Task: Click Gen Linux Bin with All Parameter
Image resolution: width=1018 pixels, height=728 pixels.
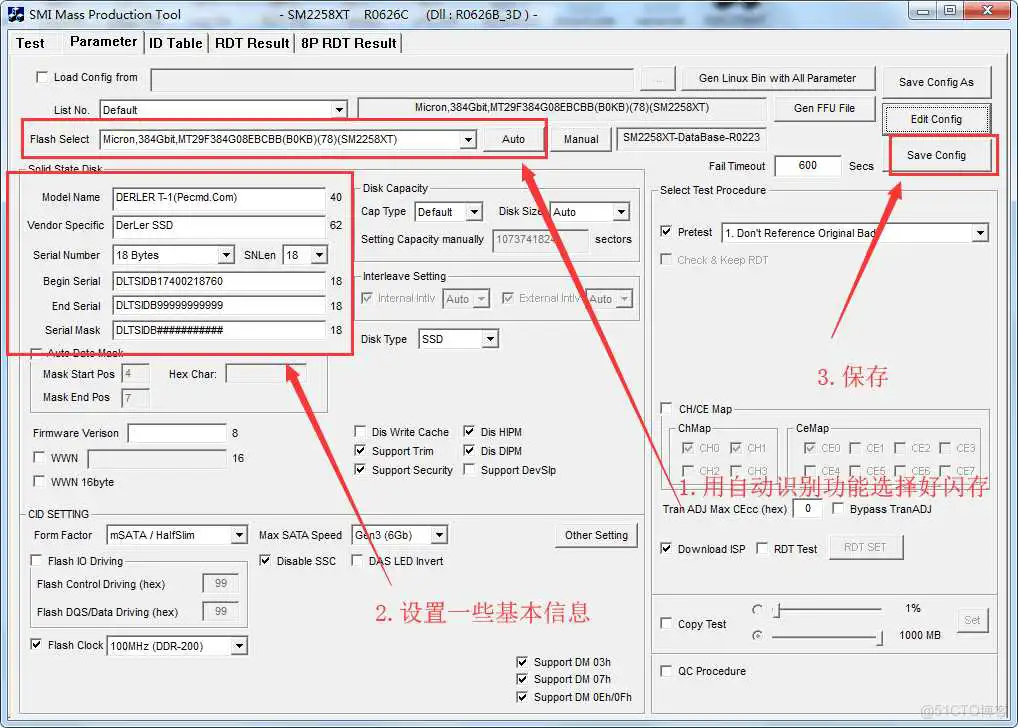Action: pyautogui.click(x=778, y=78)
